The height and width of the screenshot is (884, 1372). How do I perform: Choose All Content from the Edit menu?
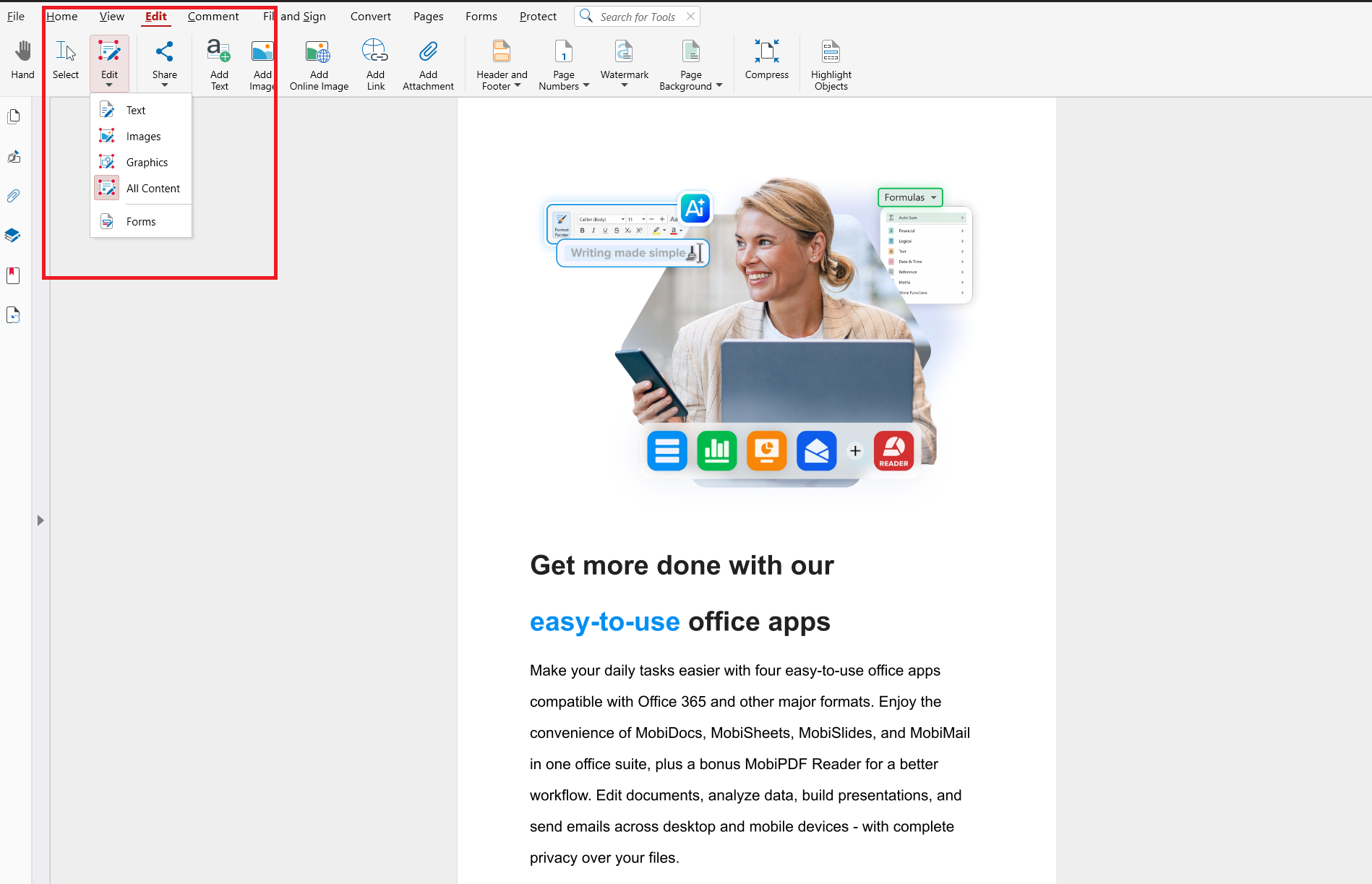[x=153, y=188]
